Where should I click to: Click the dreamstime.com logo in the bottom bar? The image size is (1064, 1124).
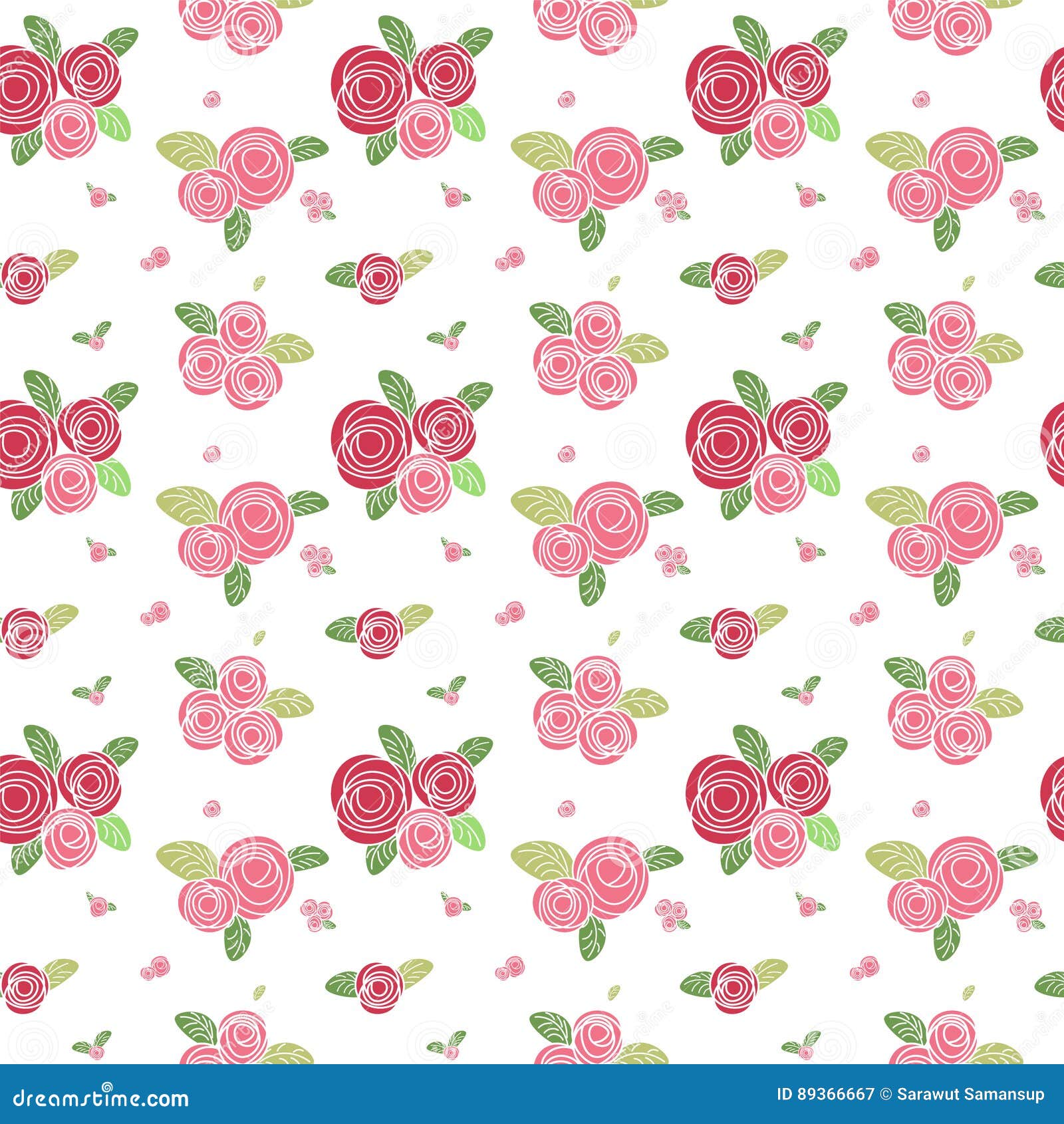click(100, 1099)
